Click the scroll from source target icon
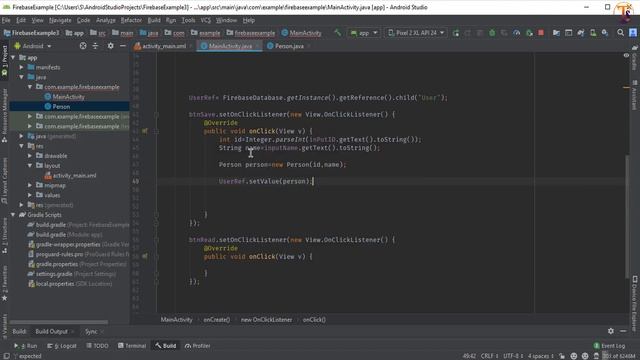 pos(83,46)
